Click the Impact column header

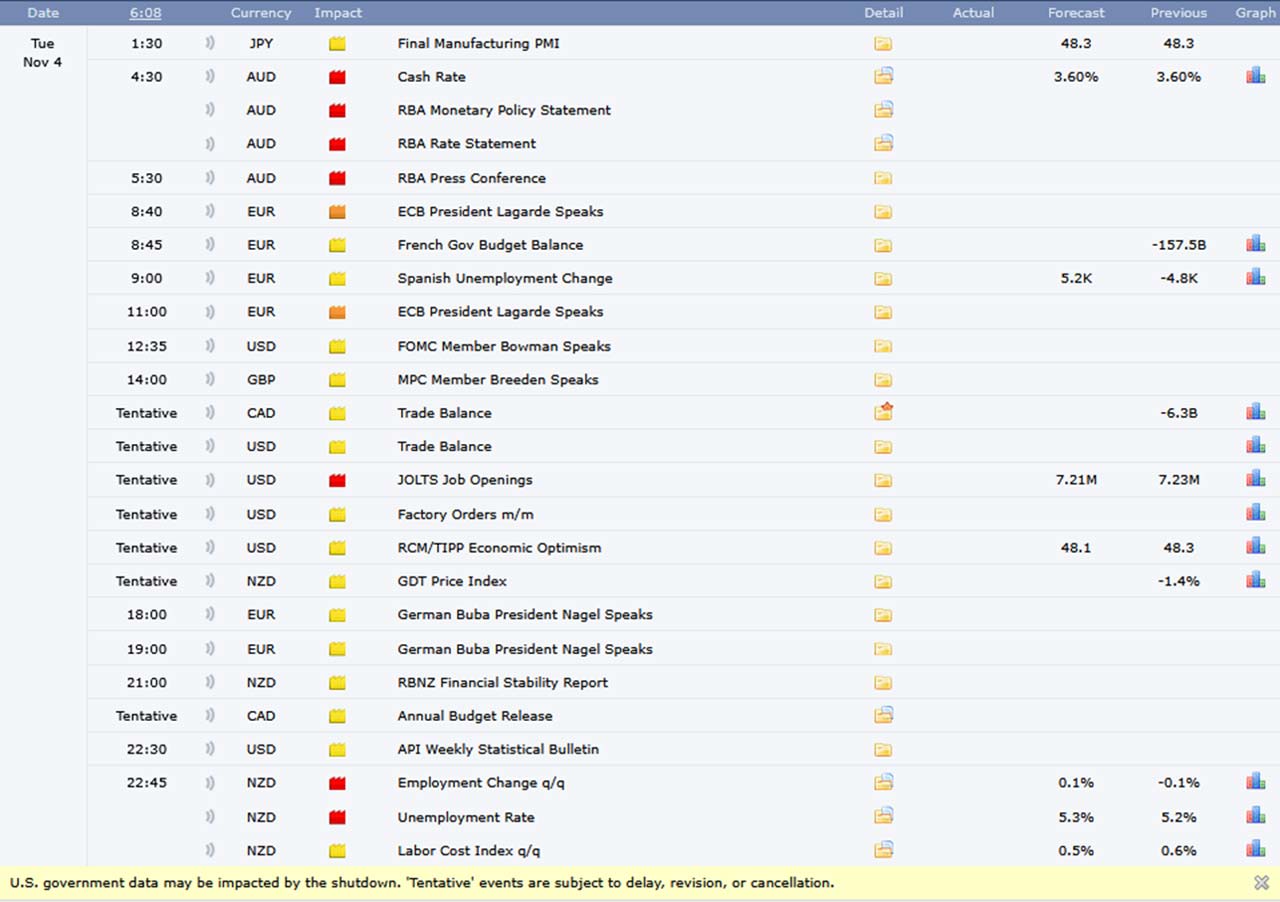pos(338,13)
